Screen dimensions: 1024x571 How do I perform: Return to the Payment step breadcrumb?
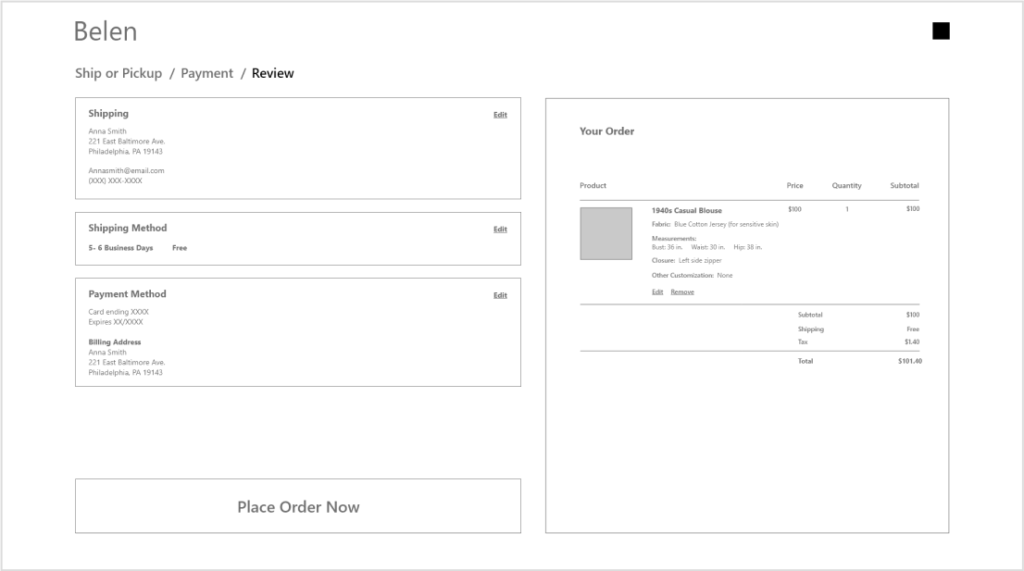[x=207, y=73]
